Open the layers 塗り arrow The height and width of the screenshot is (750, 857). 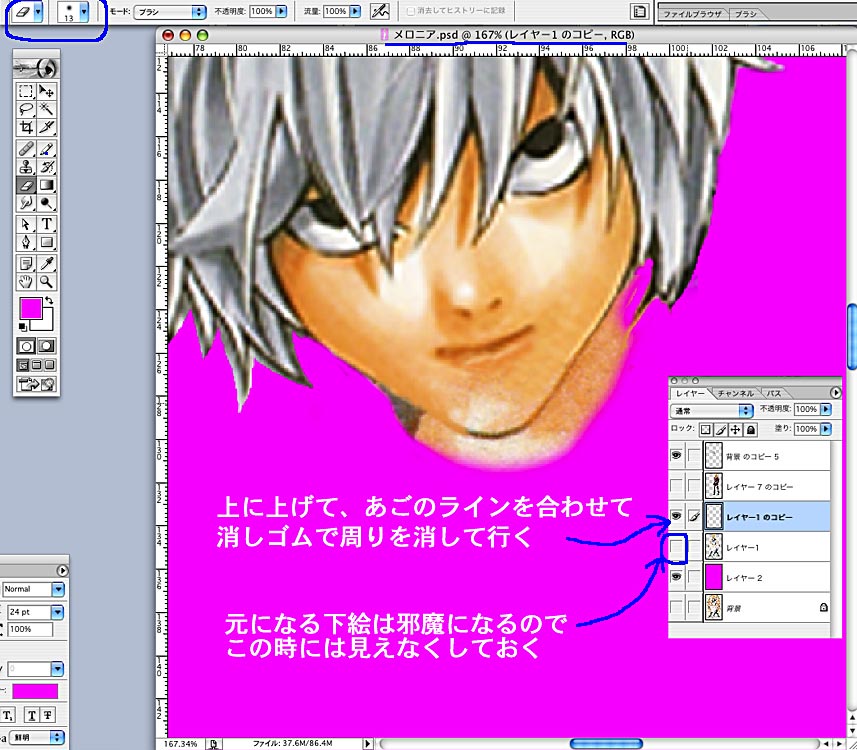[826, 429]
